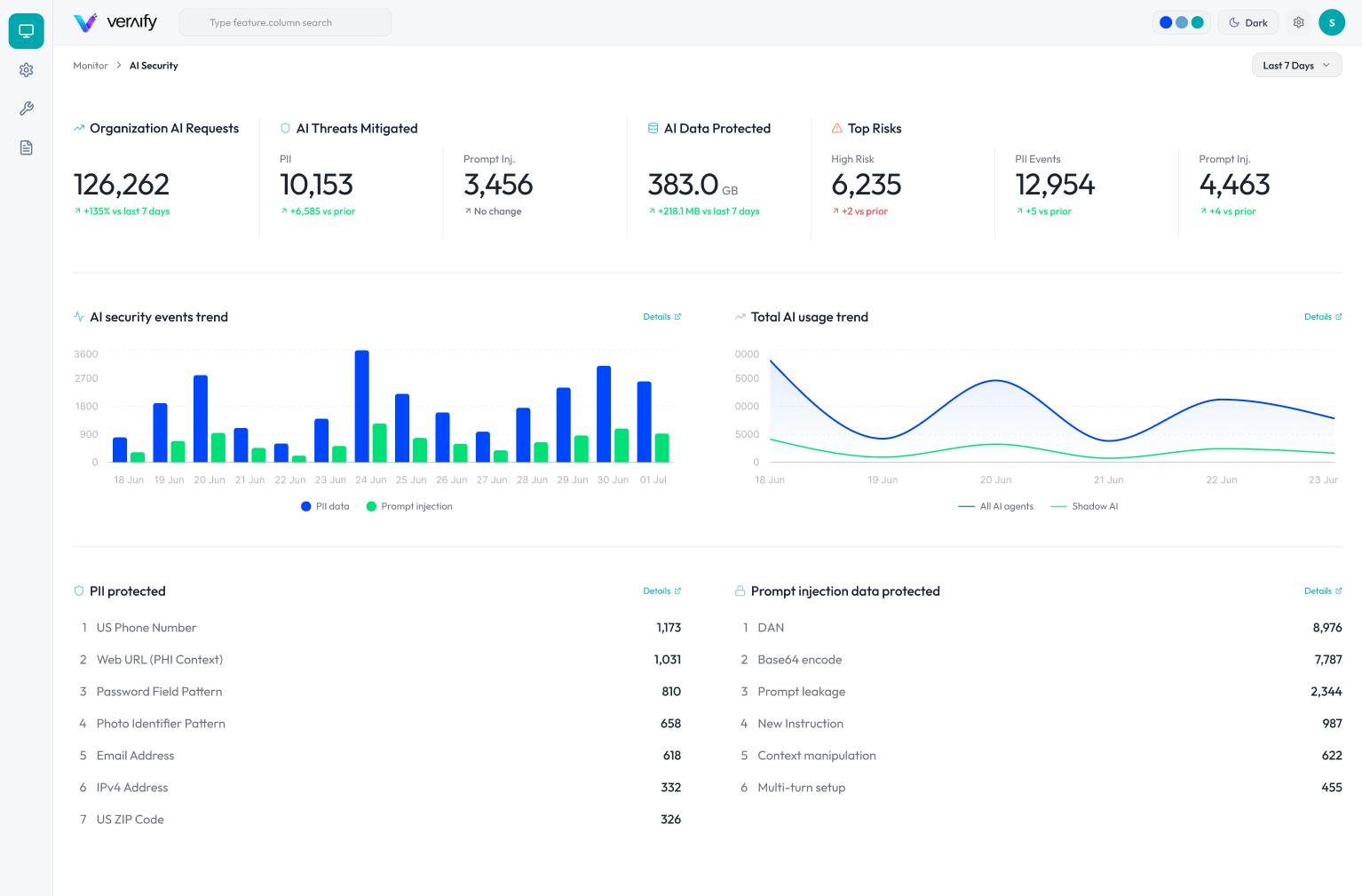Open Details for Prompt injection data protected
This screenshot has width=1362, height=896.
pyautogui.click(x=1323, y=591)
